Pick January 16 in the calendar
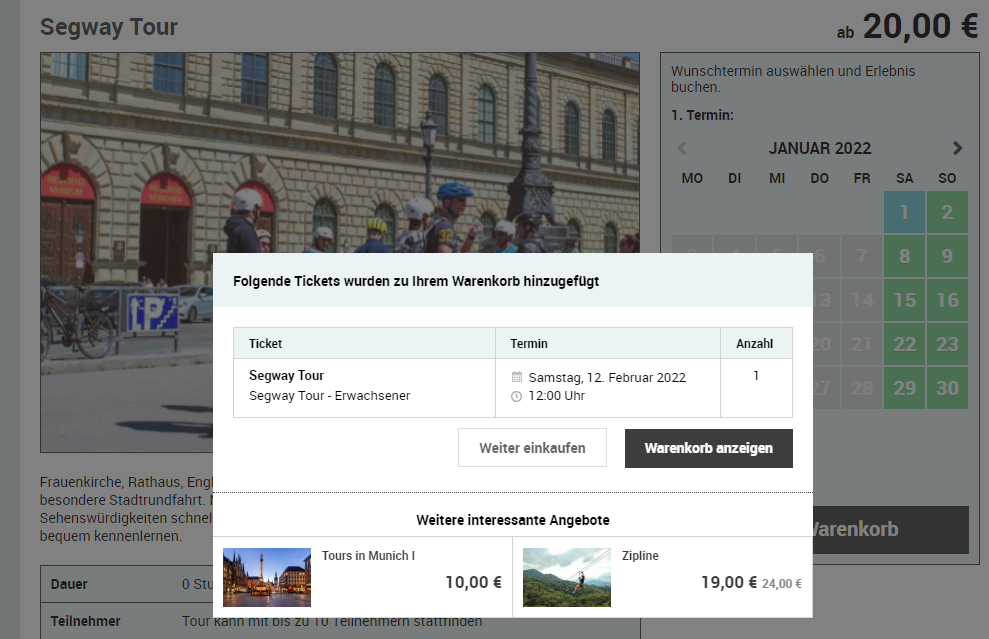The width and height of the screenshot is (989, 639). (x=947, y=300)
